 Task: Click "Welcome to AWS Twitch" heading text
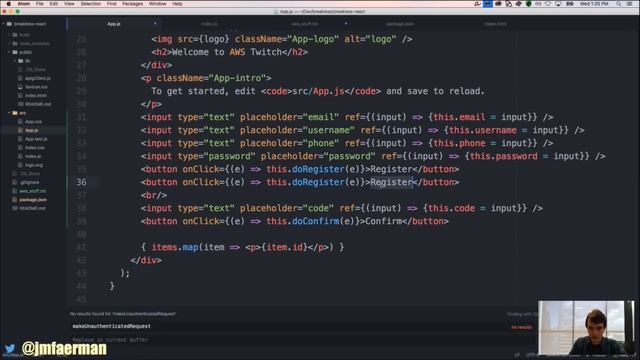pyautogui.click(x=227, y=52)
